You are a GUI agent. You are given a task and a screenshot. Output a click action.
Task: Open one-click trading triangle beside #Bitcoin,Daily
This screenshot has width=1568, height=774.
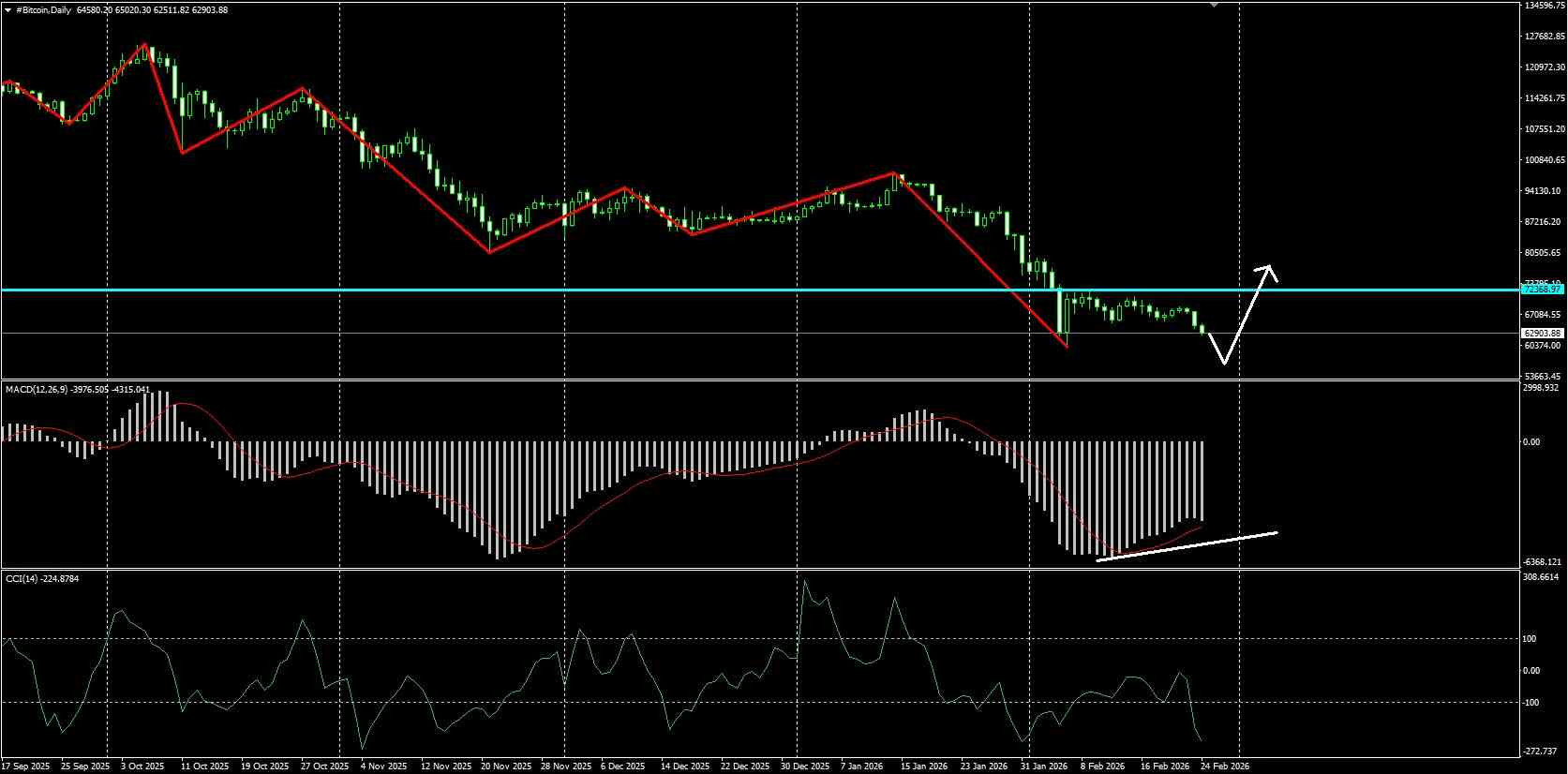8,9
